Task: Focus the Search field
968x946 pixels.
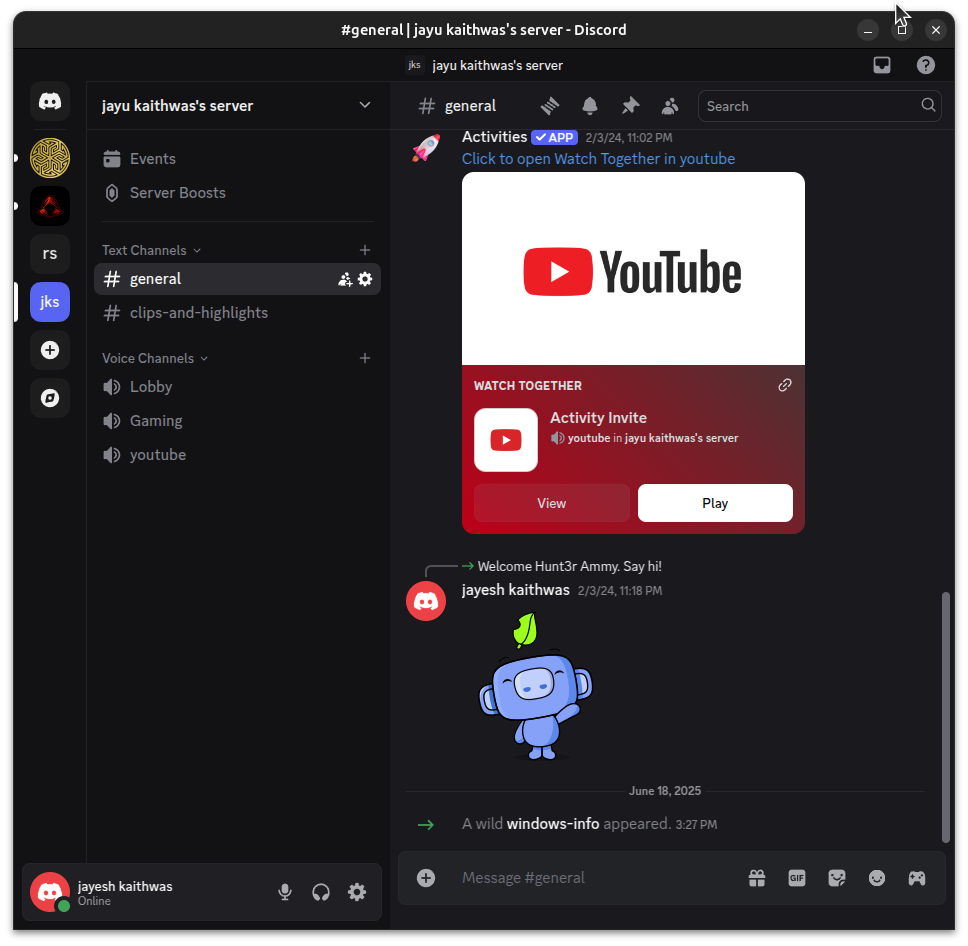Action: click(x=819, y=106)
